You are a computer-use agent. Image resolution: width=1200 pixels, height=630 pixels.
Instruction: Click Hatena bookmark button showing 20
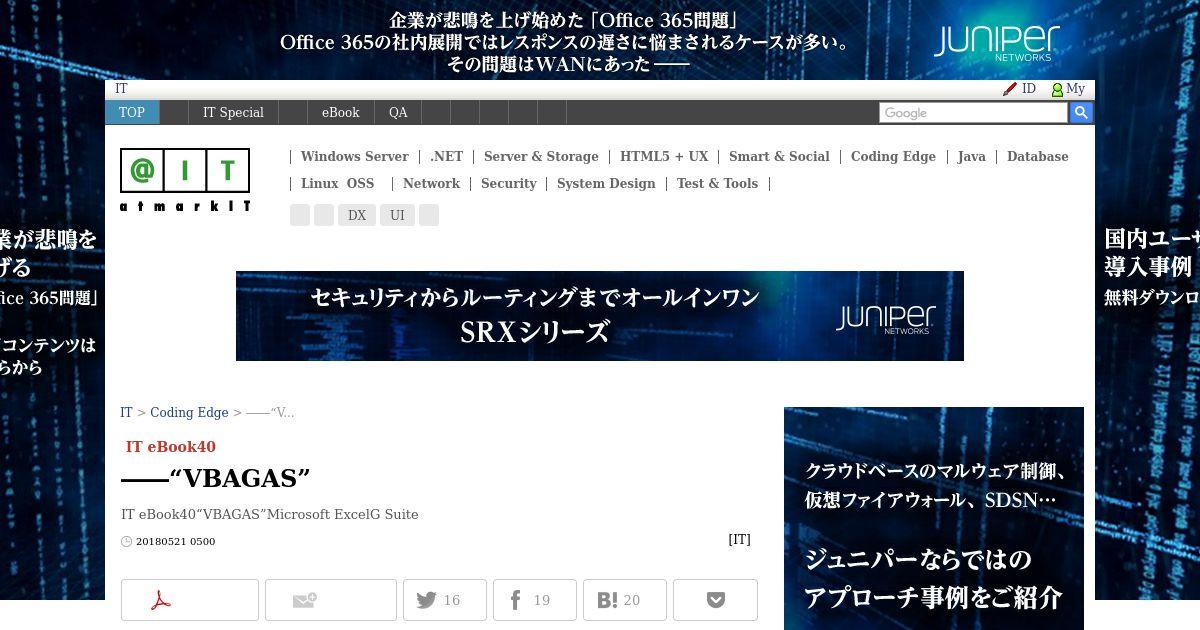pyautogui.click(x=625, y=600)
